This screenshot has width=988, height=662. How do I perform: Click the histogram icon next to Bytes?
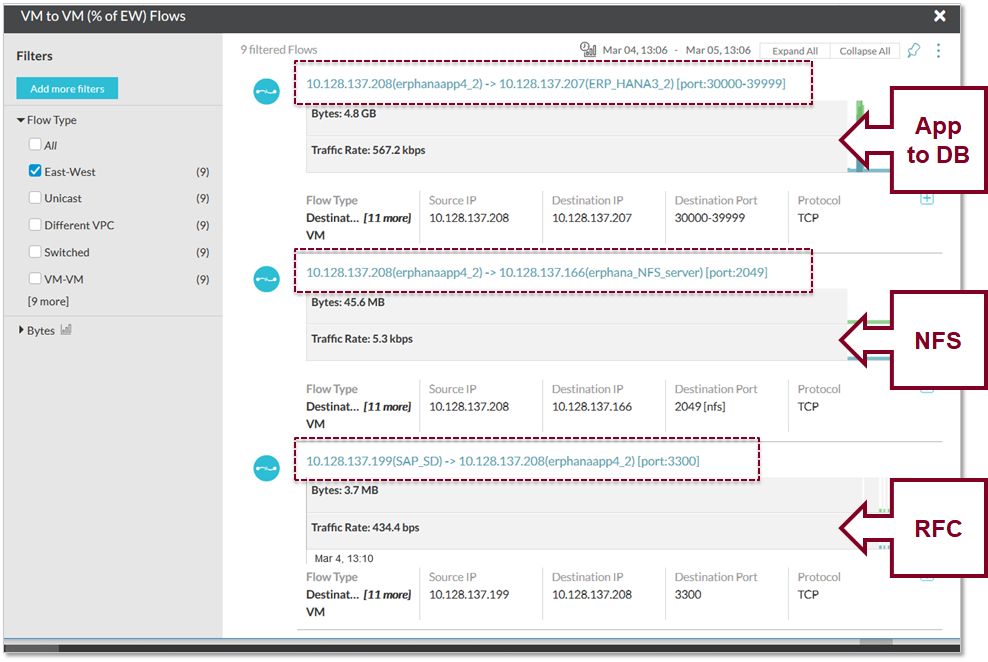point(66,330)
